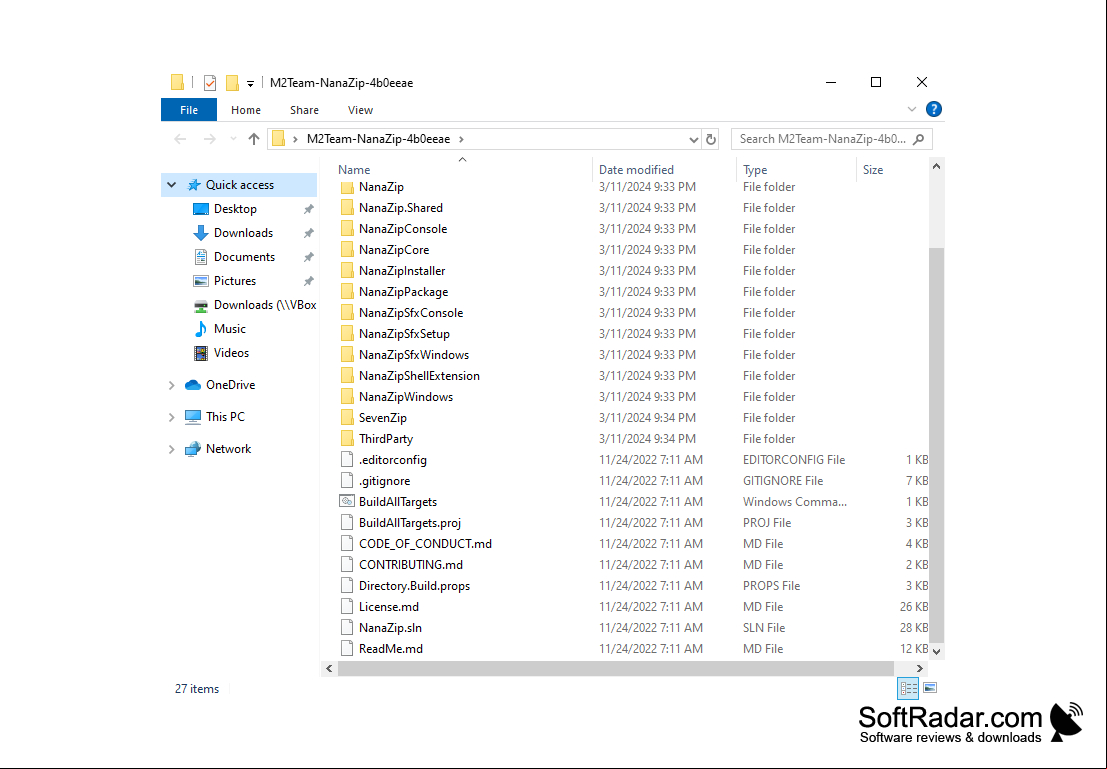Viewport: 1107px width, 769px height.
Task: Open the Customize Quick Access Toolbar dropdown
Action: [250, 83]
